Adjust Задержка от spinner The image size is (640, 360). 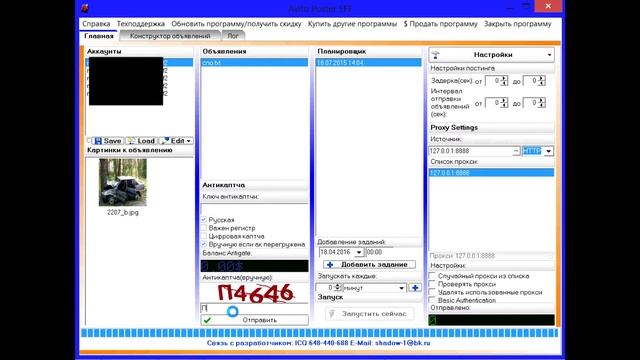click(504, 81)
